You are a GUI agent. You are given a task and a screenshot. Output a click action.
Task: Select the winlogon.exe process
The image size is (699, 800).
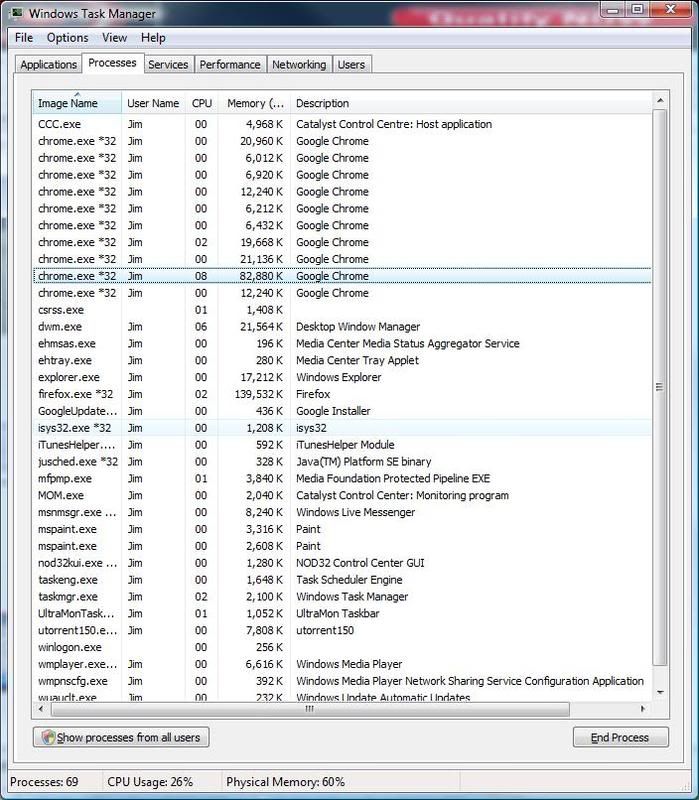[x=342, y=647]
